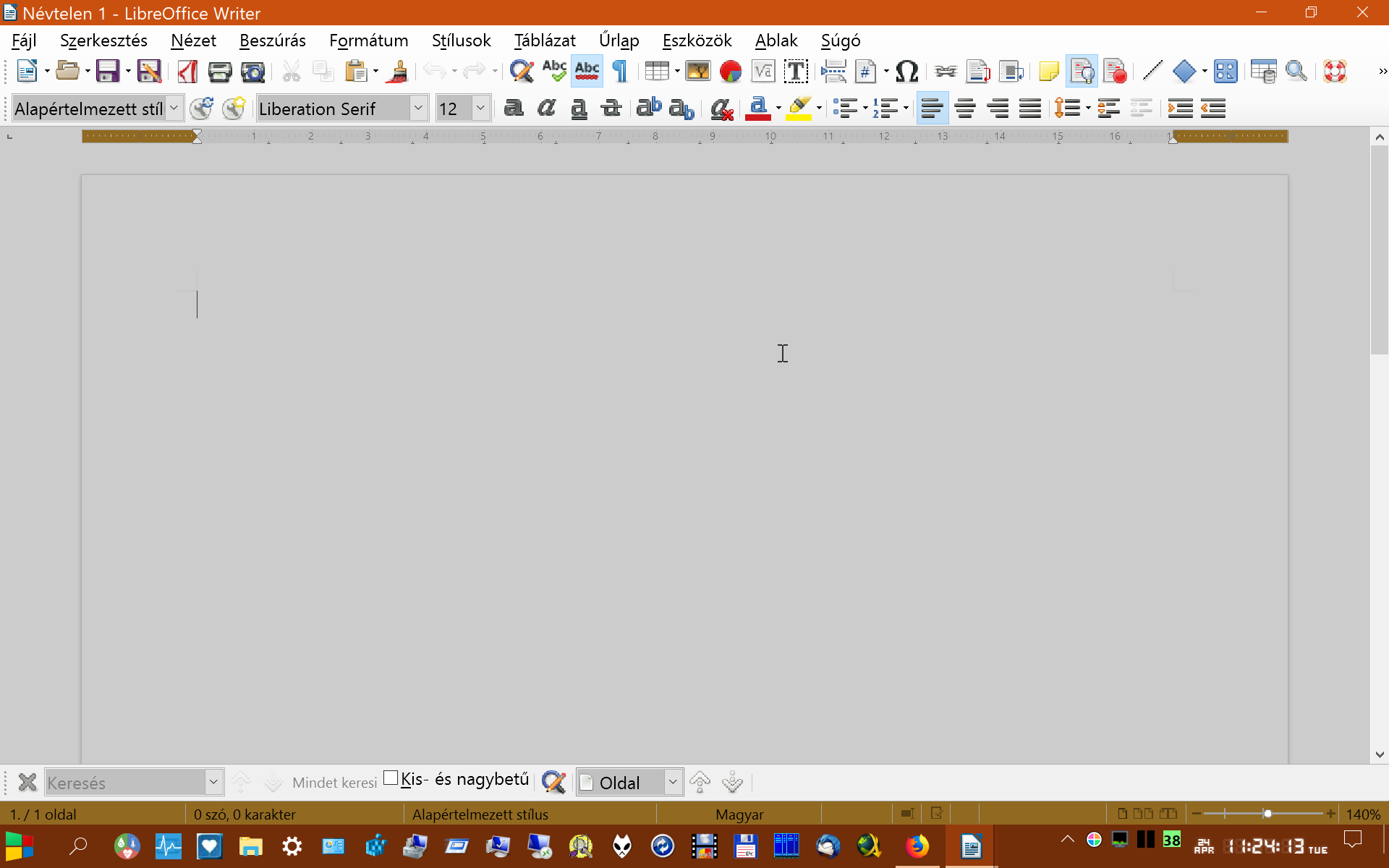Viewport: 1389px width, 868px height.
Task: Insert comment sticky note icon
Action: (1048, 71)
